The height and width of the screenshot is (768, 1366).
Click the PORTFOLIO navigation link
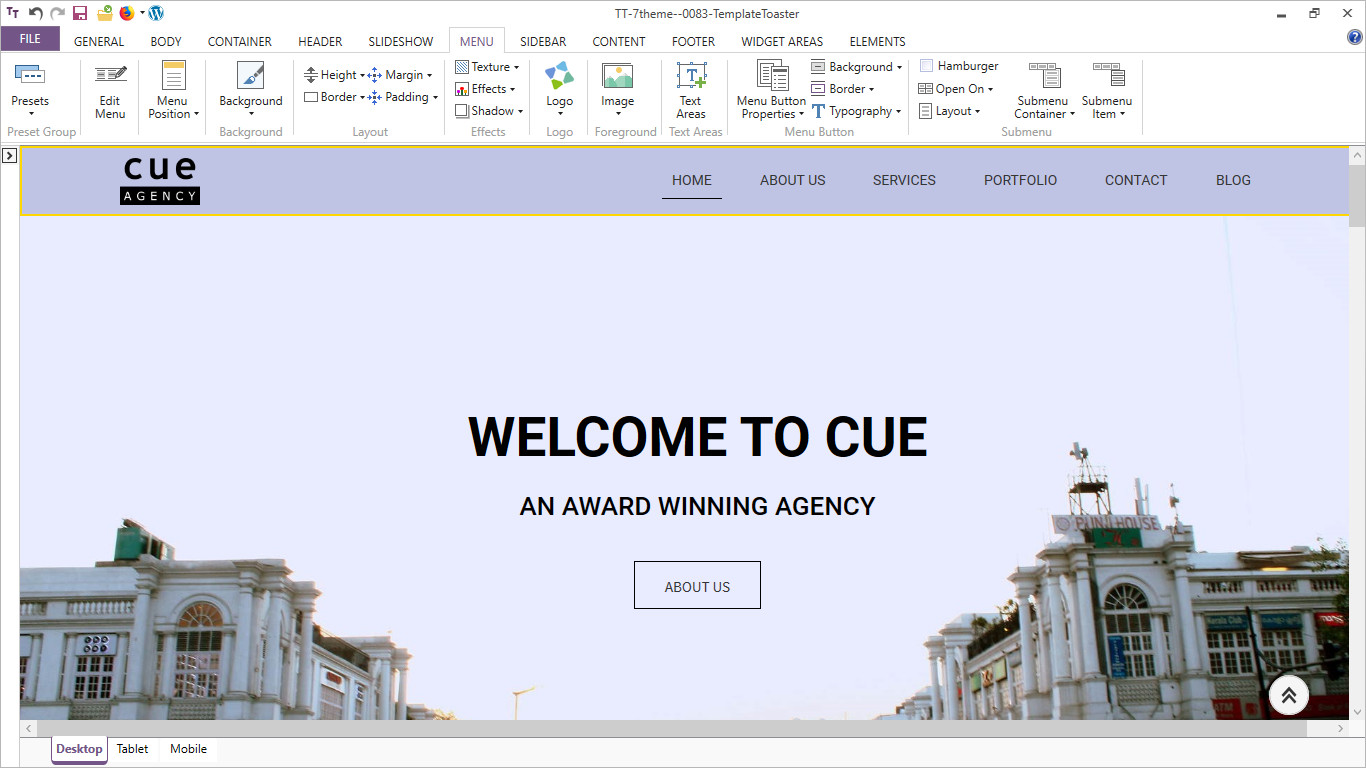coord(1020,180)
